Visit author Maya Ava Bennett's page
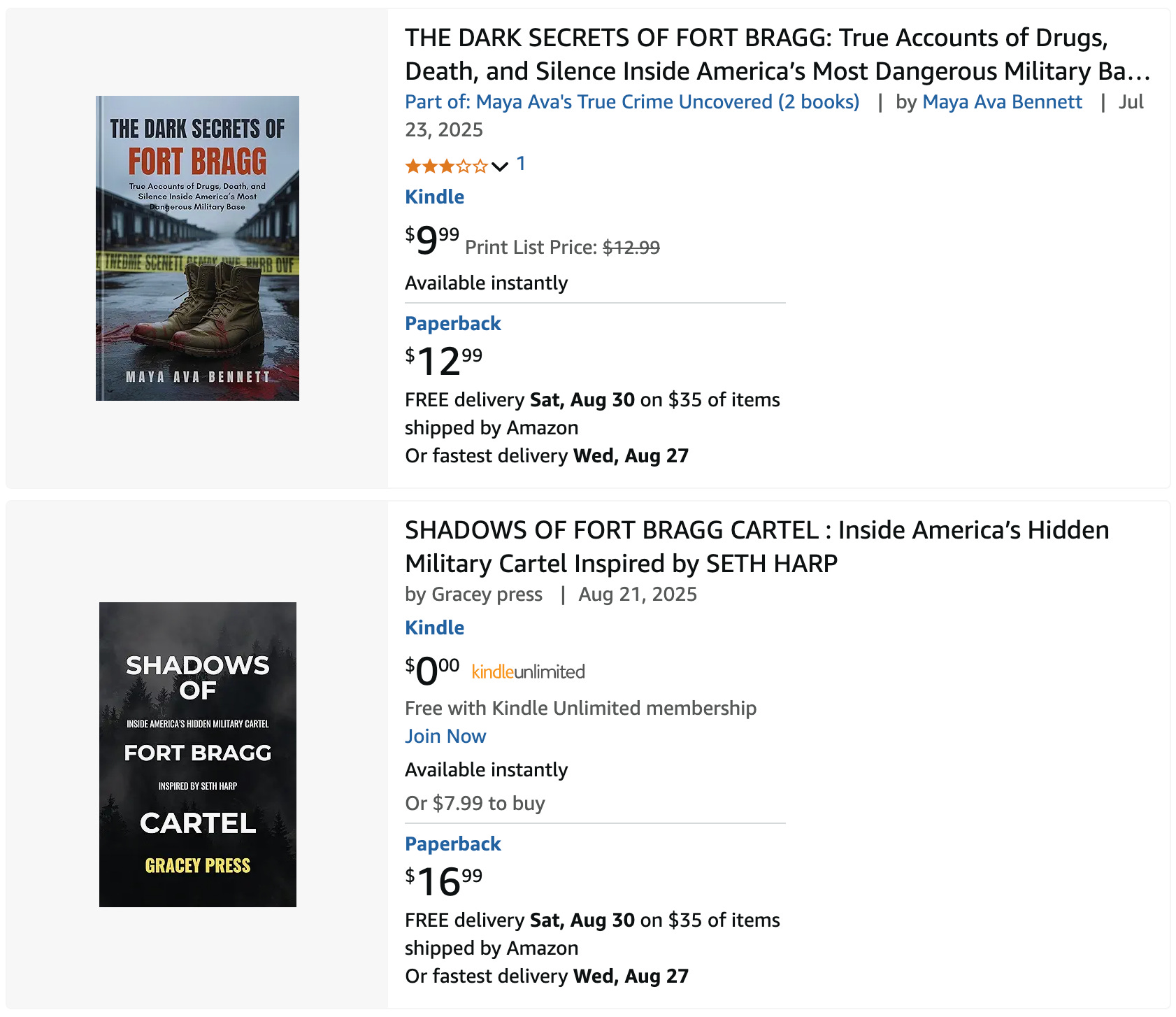The height and width of the screenshot is (1017, 1176). tap(1002, 102)
